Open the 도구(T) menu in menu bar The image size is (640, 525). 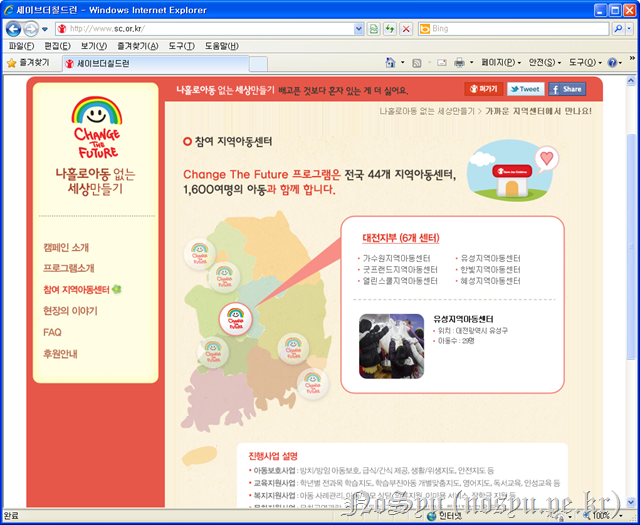click(181, 46)
